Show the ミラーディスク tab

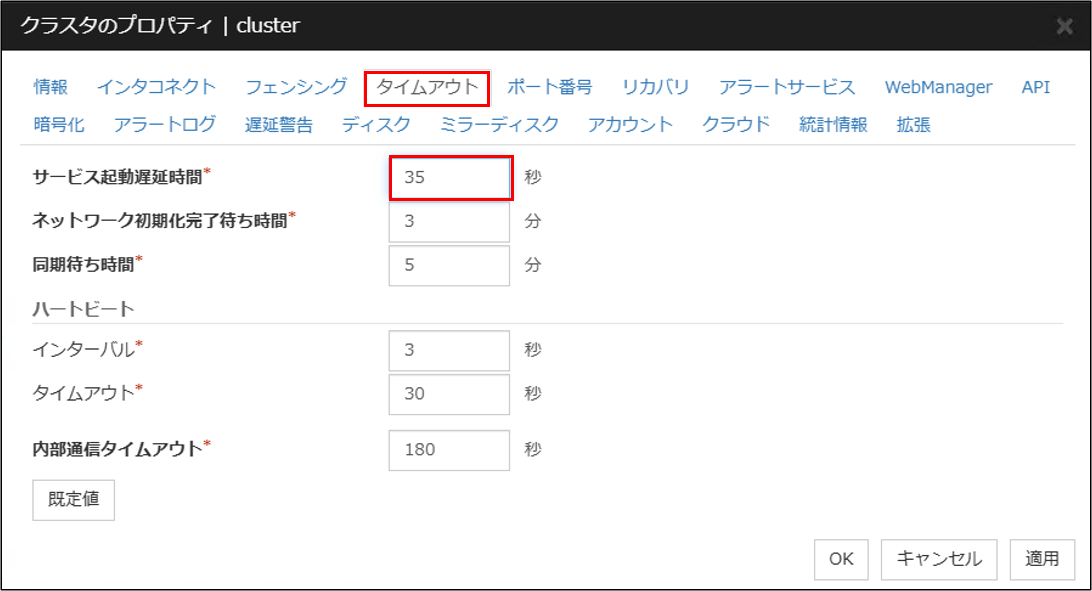coord(499,125)
